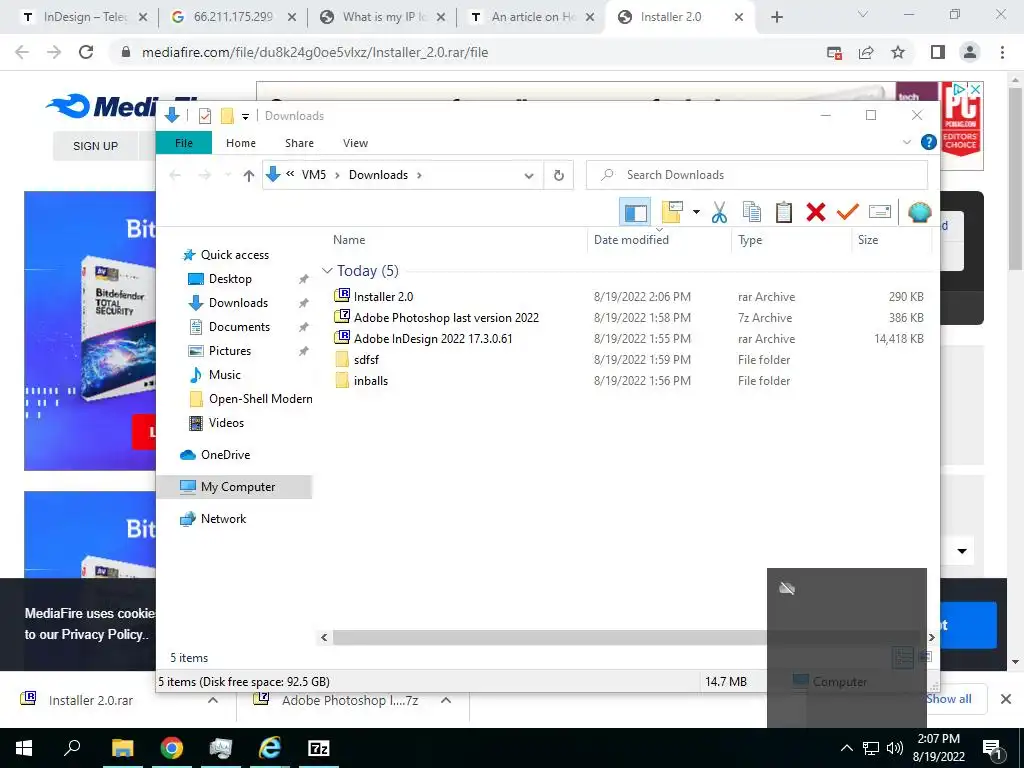Click the folder options toolbar icon
1024x768 pixels.
point(672,212)
